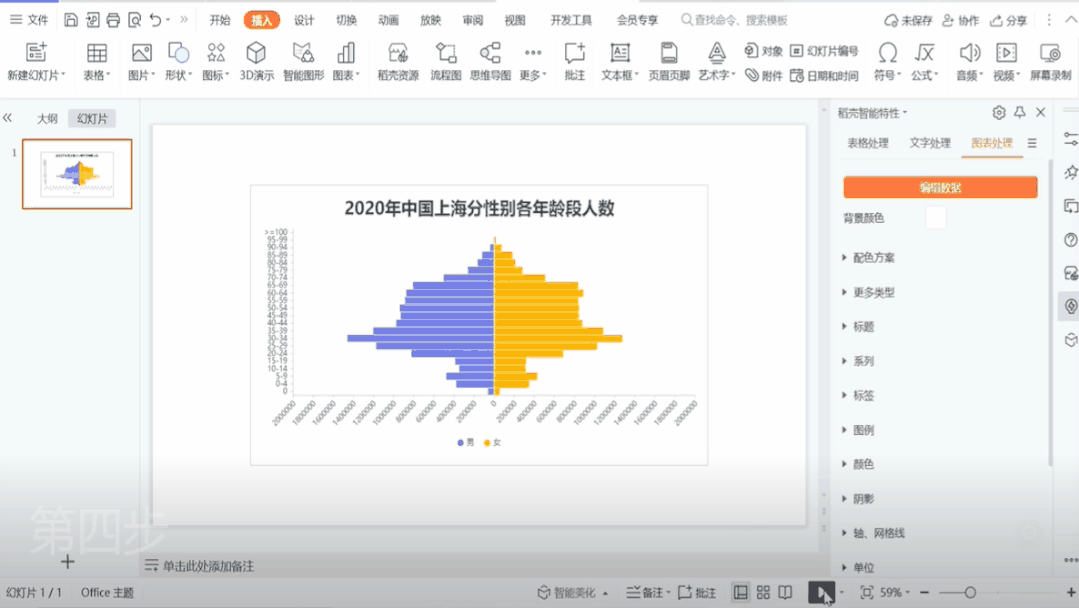The height and width of the screenshot is (608, 1079).
Task: Open the 动画 ribbon tab
Action: 388,21
